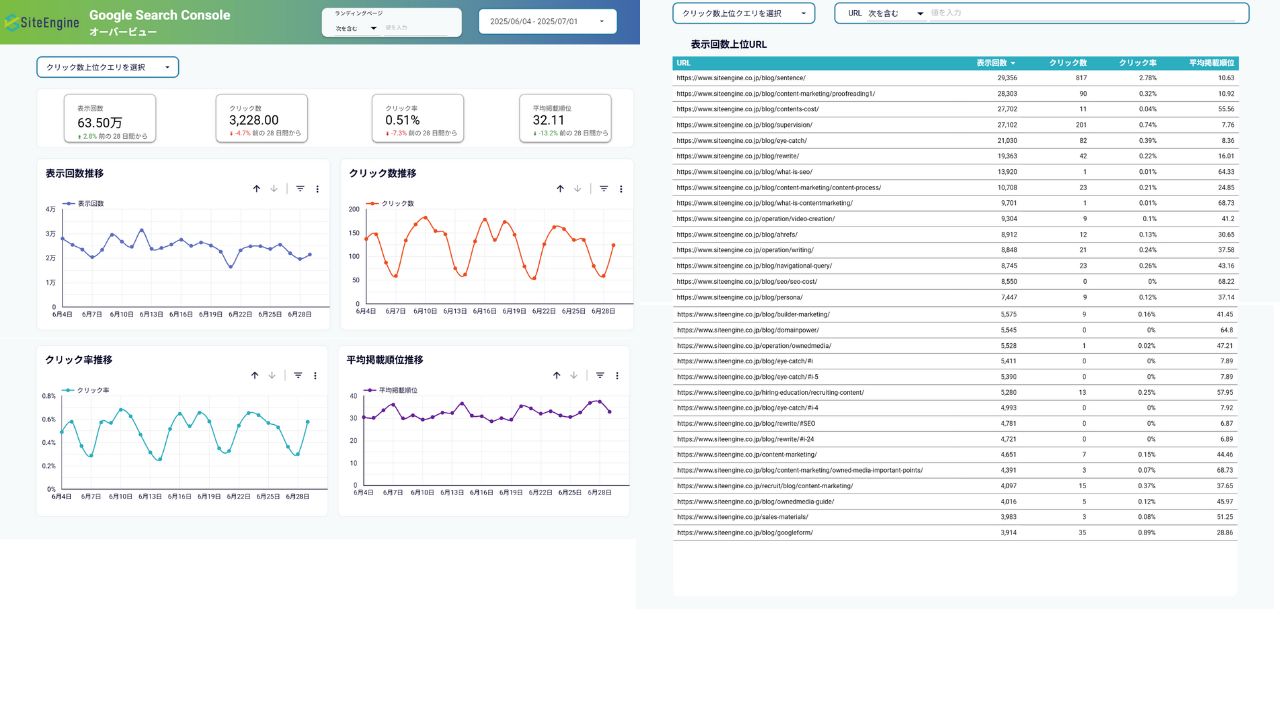Open the 2025/06/04 - 2025/07/01 date range picker

548,21
